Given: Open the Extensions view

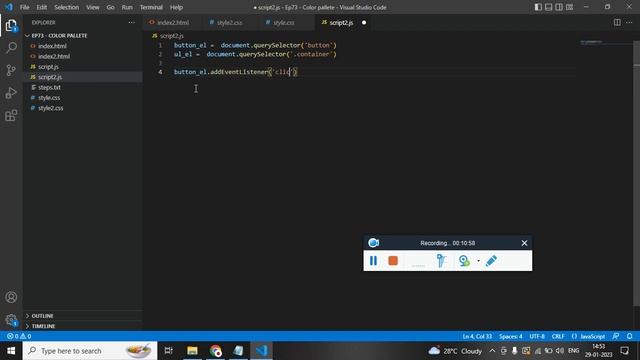Looking at the screenshot, I should (x=11, y=116).
